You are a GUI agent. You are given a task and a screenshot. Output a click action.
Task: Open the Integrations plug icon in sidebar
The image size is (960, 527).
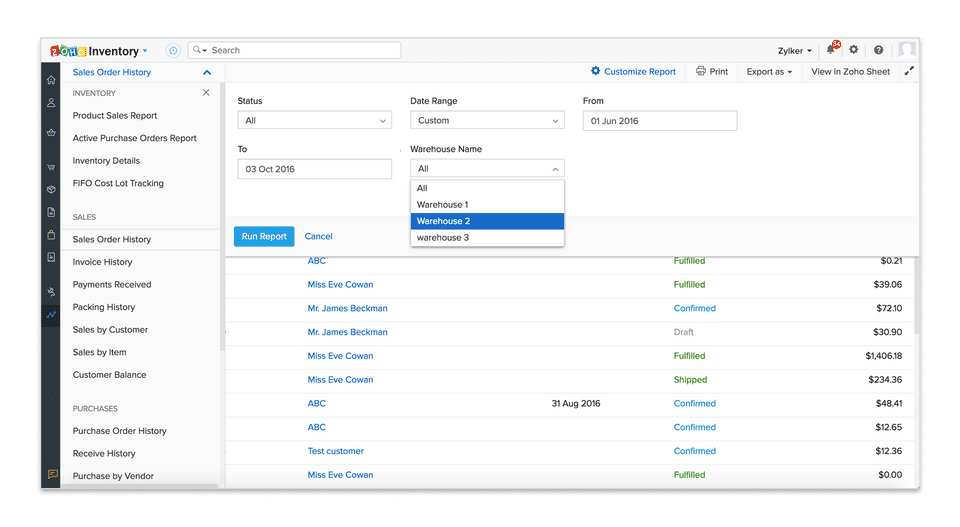pyautogui.click(x=51, y=292)
